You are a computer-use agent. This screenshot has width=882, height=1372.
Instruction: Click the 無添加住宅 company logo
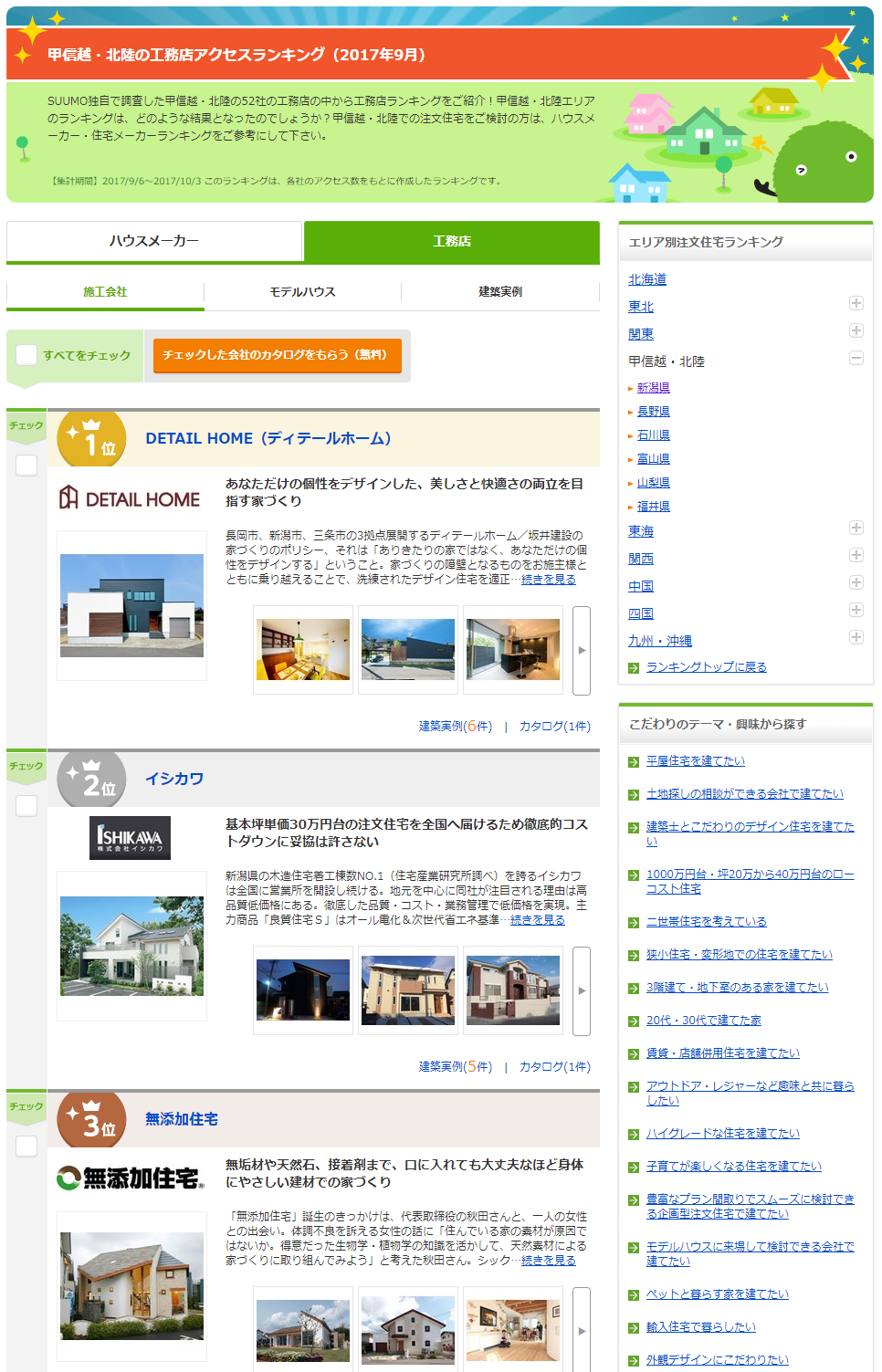point(130,1178)
